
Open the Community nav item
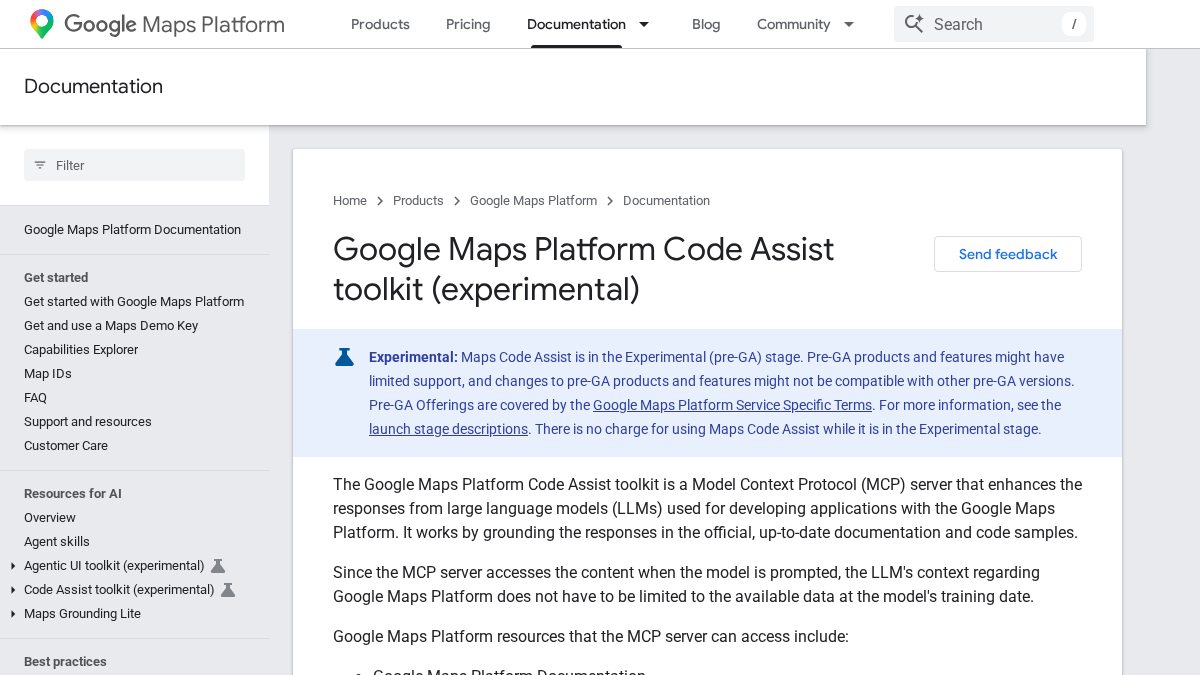(x=793, y=24)
